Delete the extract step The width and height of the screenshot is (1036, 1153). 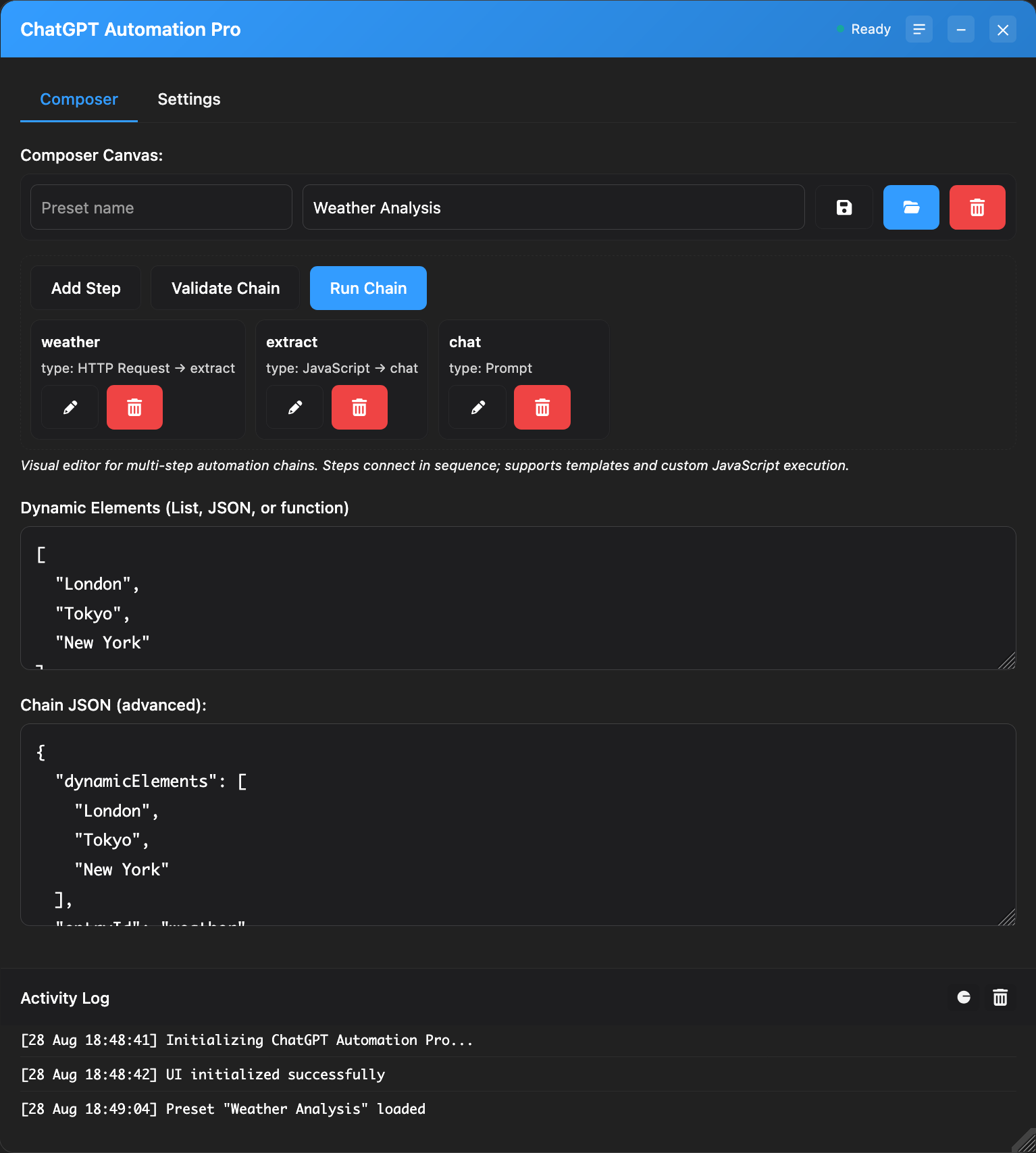click(x=359, y=407)
